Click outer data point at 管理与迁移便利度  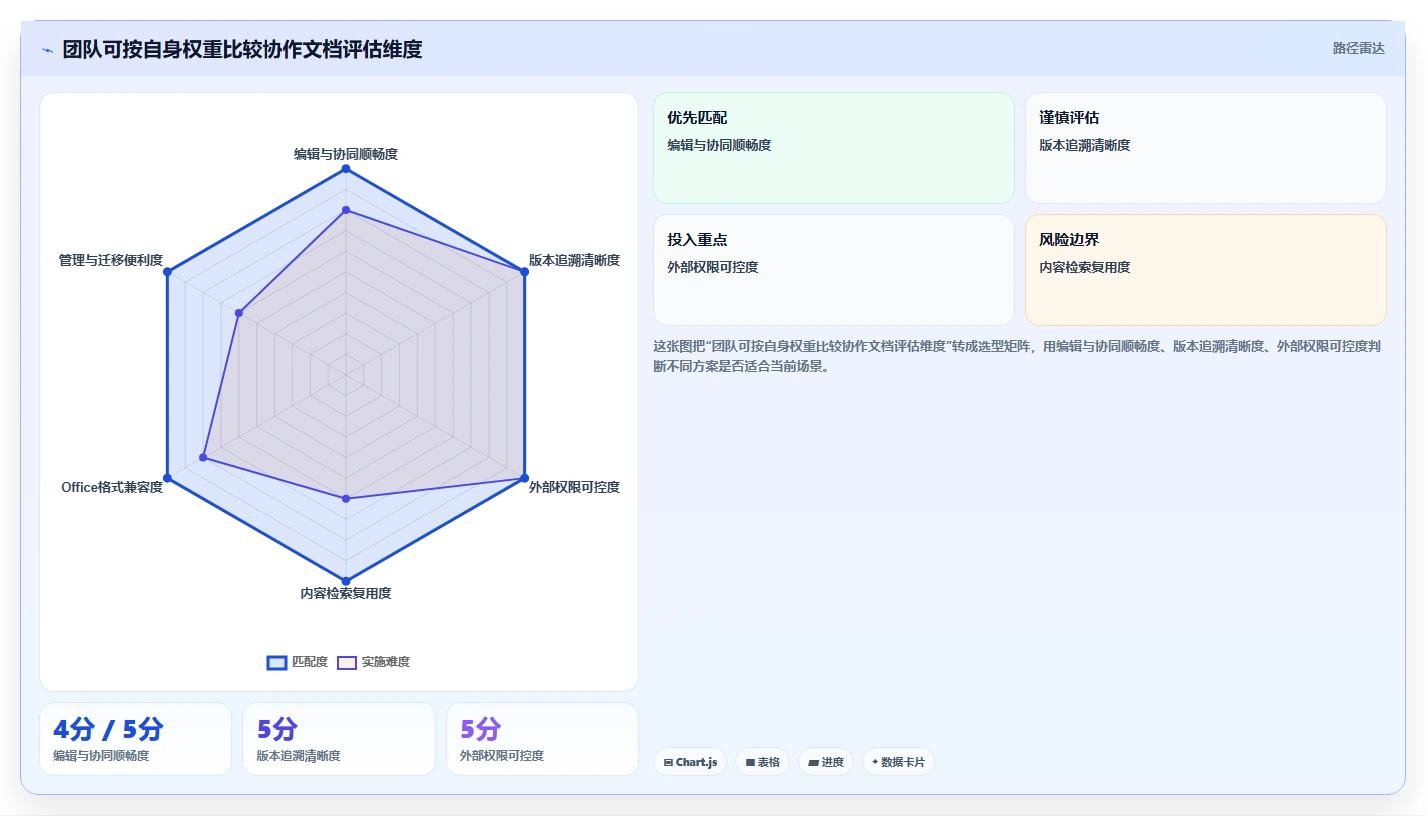tap(168, 272)
